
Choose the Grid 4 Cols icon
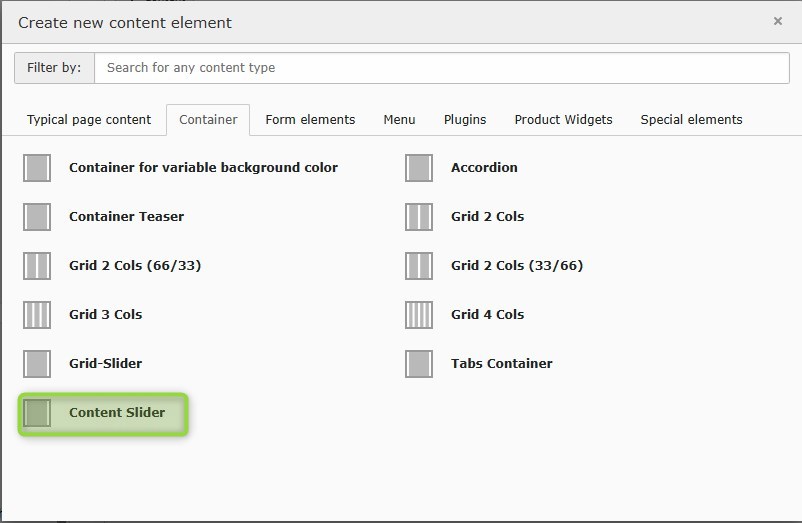(x=419, y=315)
